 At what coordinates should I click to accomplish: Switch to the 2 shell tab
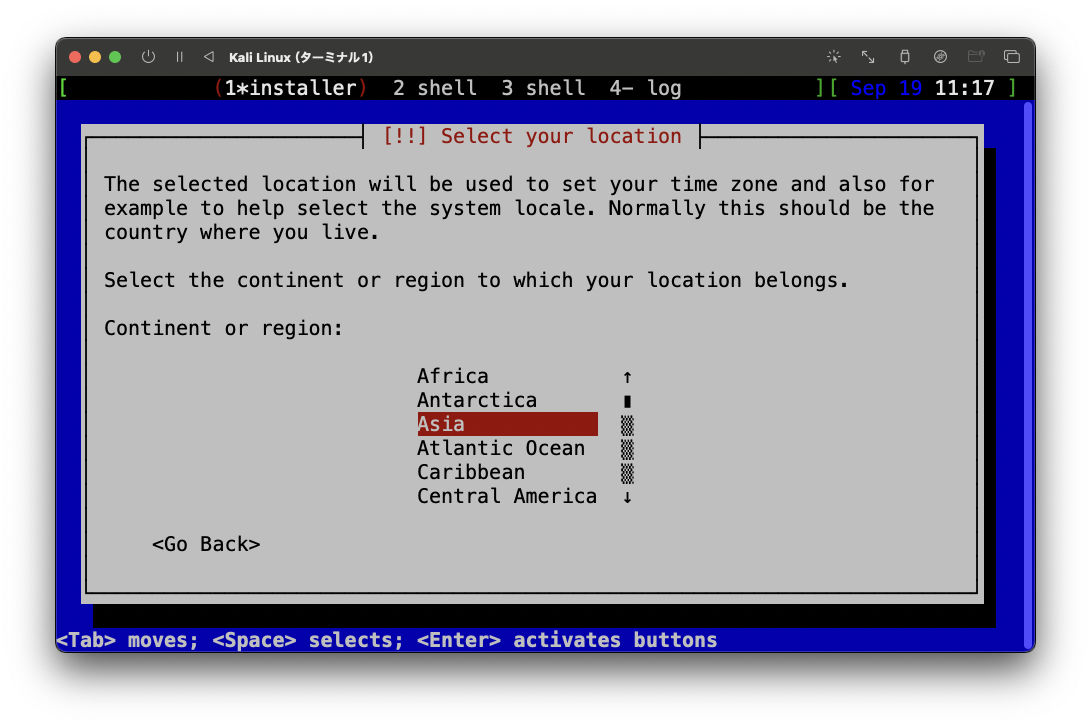435,88
